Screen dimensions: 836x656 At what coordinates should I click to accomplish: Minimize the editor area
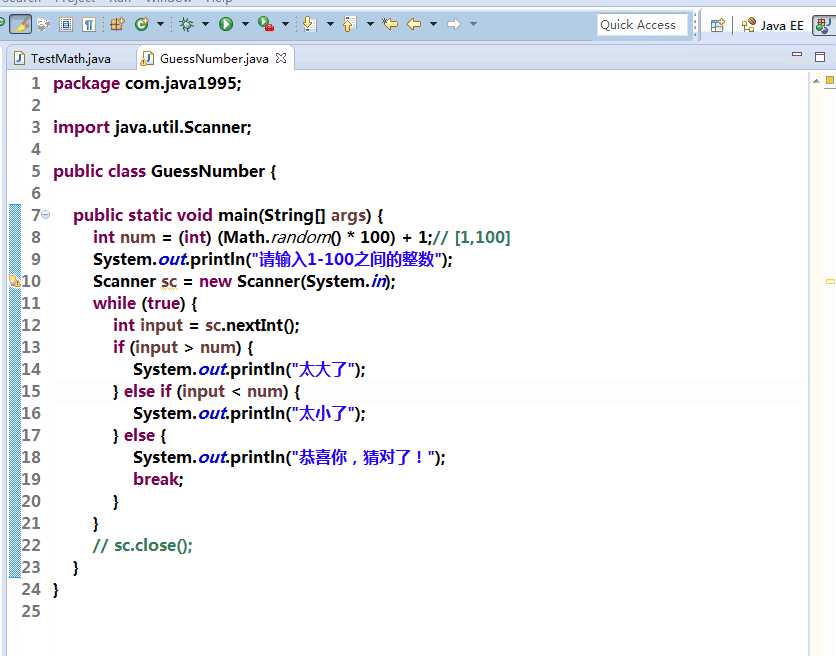(x=797, y=54)
